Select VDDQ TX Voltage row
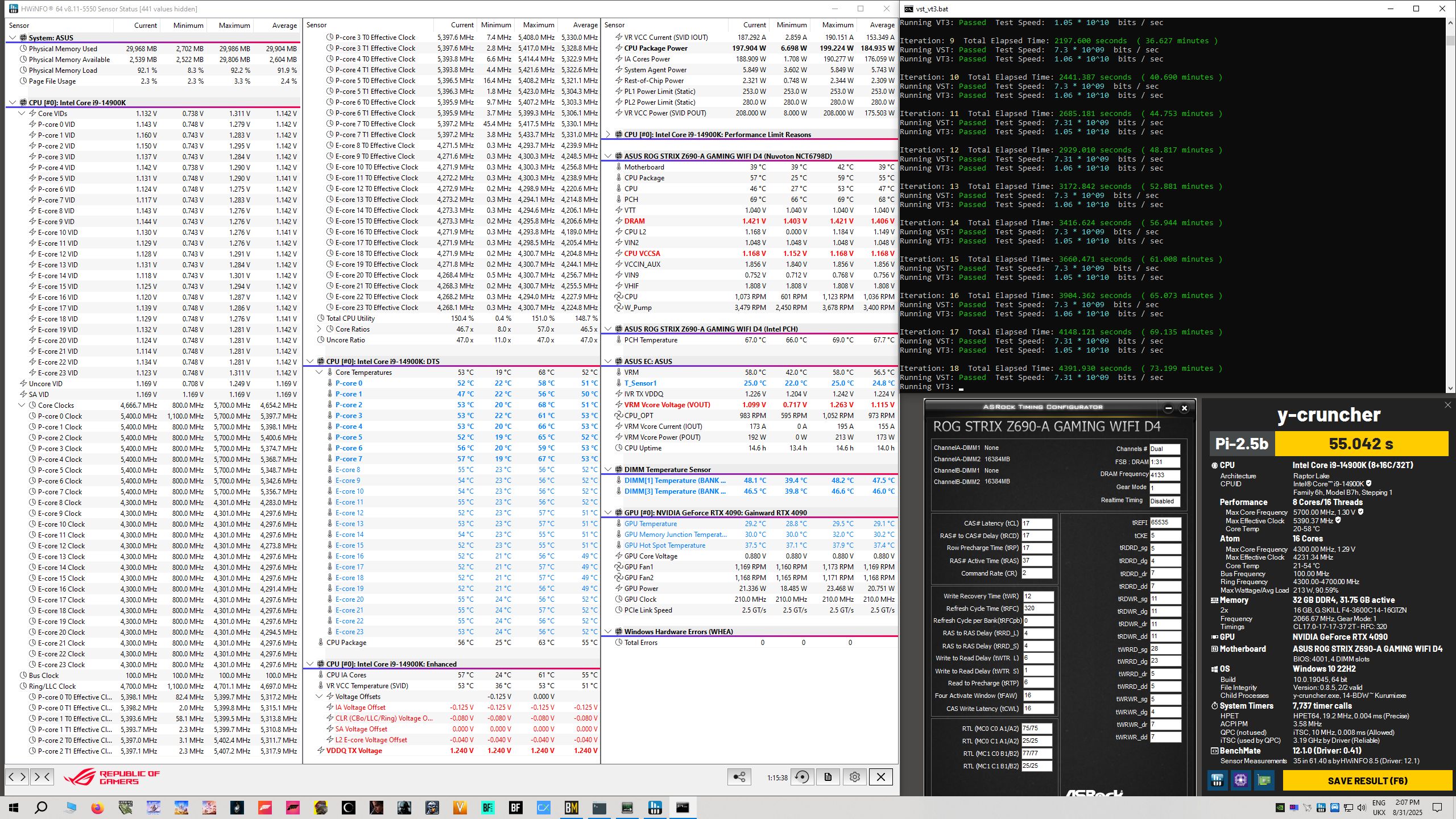This screenshot has height=819, width=1456. click(452, 751)
